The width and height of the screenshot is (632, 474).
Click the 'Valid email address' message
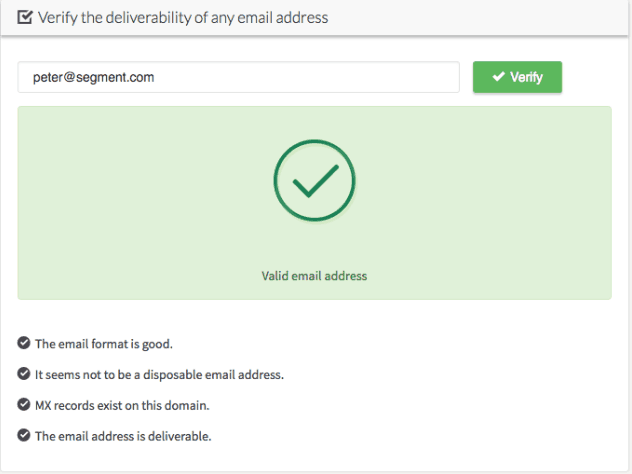coord(314,276)
